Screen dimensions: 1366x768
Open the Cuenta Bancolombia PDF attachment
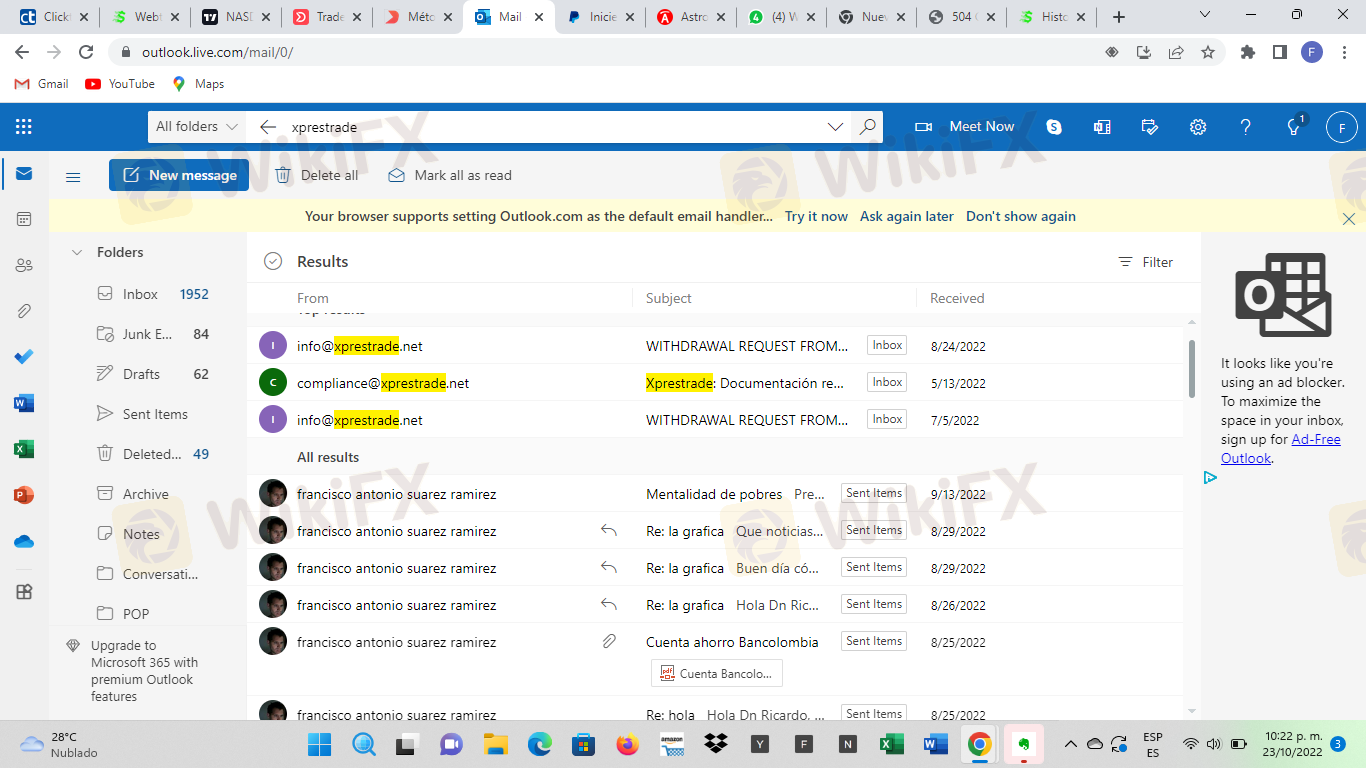pyautogui.click(x=716, y=674)
